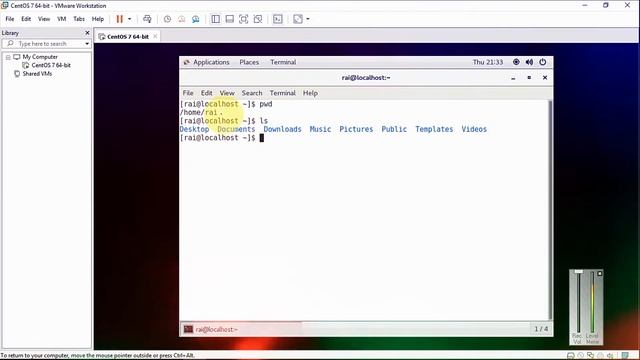Click the small square button on level meter

(x=599, y=273)
